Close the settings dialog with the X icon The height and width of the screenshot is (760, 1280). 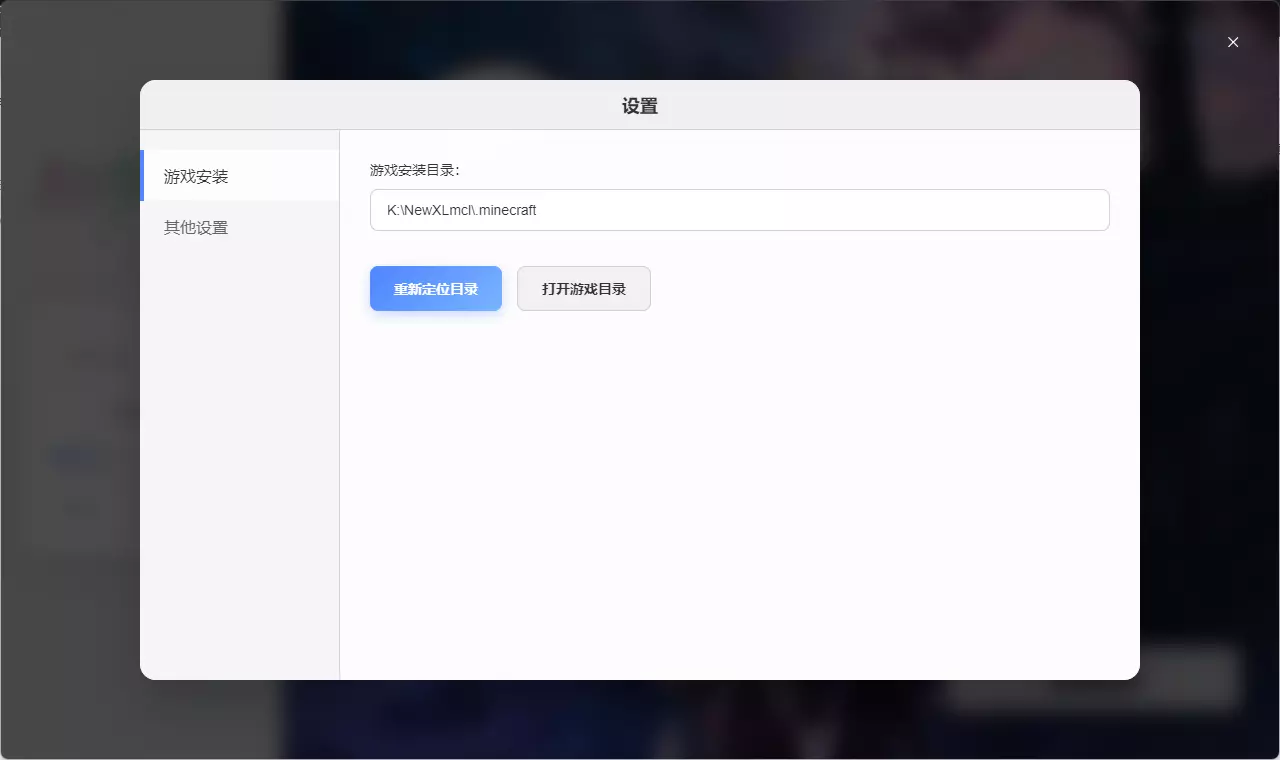1233,42
